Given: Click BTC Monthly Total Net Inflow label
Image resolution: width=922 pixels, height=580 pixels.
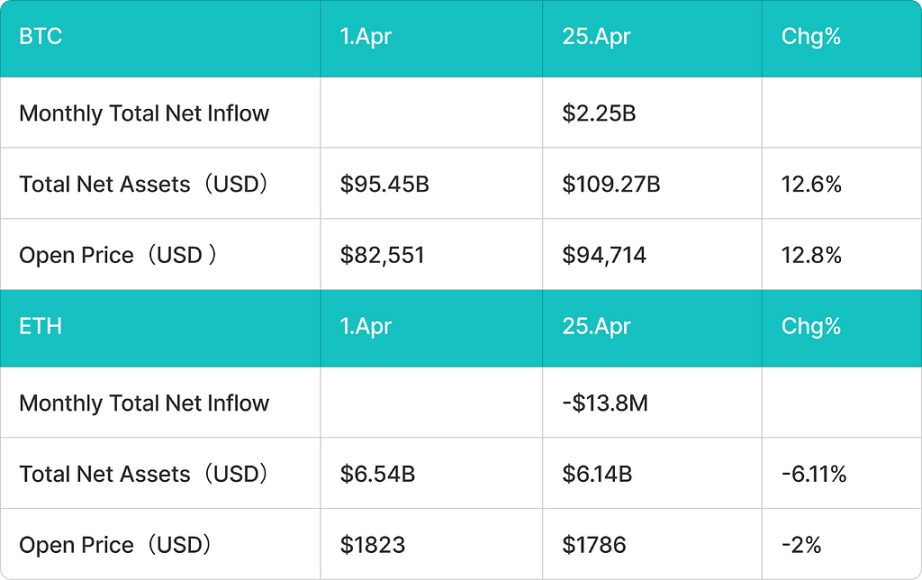Looking at the screenshot, I should pyautogui.click(x=144, y=114).
